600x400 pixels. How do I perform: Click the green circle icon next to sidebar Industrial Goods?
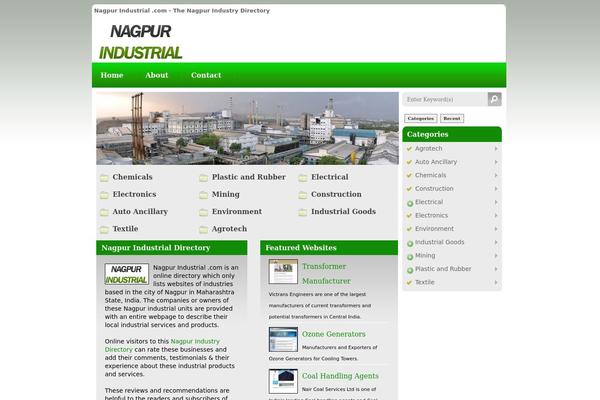click(x=410, y=243)
